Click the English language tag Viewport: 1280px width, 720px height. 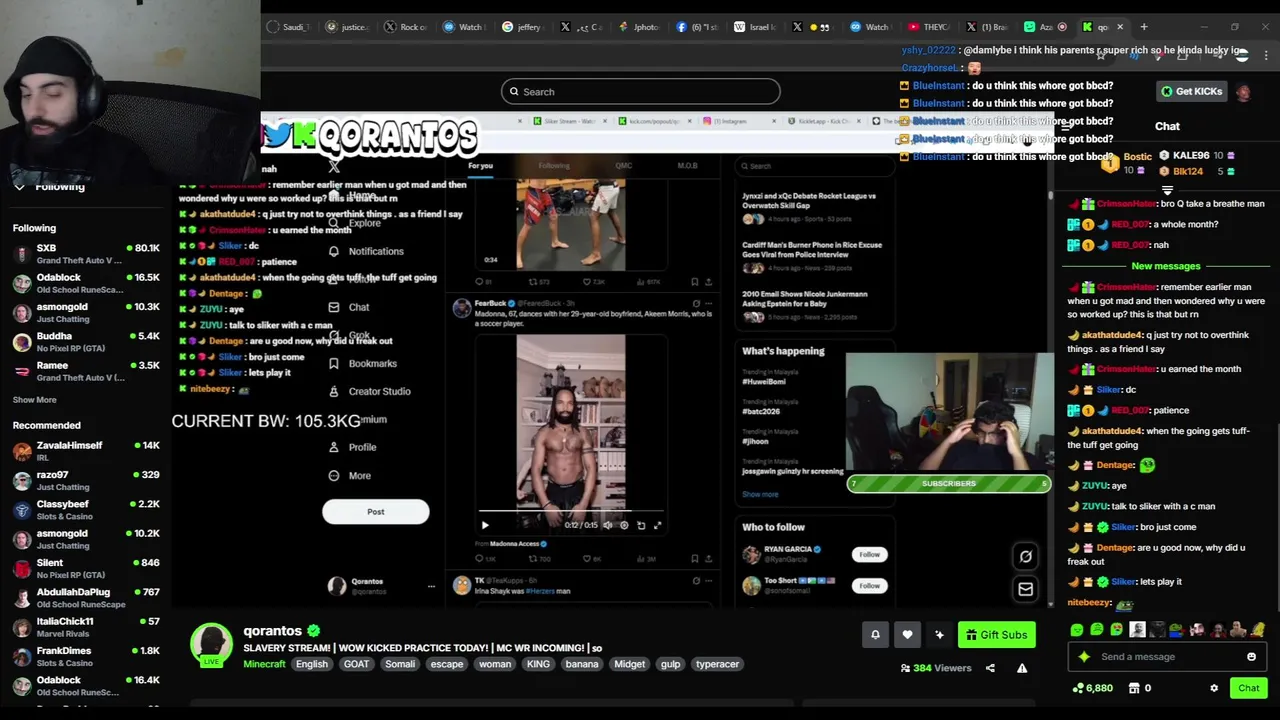[311, 664]
